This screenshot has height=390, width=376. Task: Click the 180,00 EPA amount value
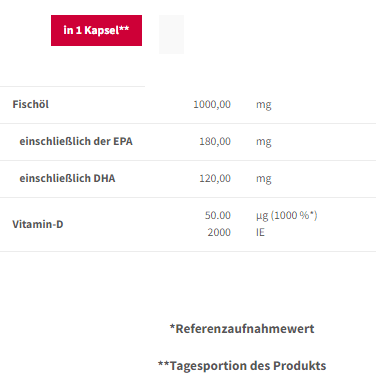(215, 141)
